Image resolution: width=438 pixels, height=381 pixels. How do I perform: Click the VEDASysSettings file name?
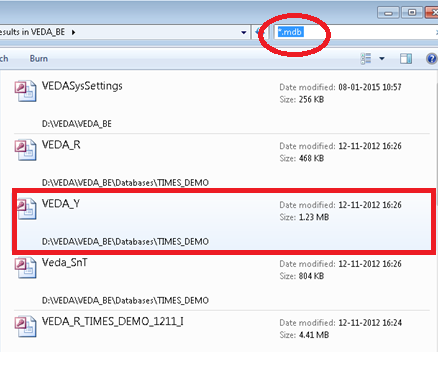coord(82,86)
